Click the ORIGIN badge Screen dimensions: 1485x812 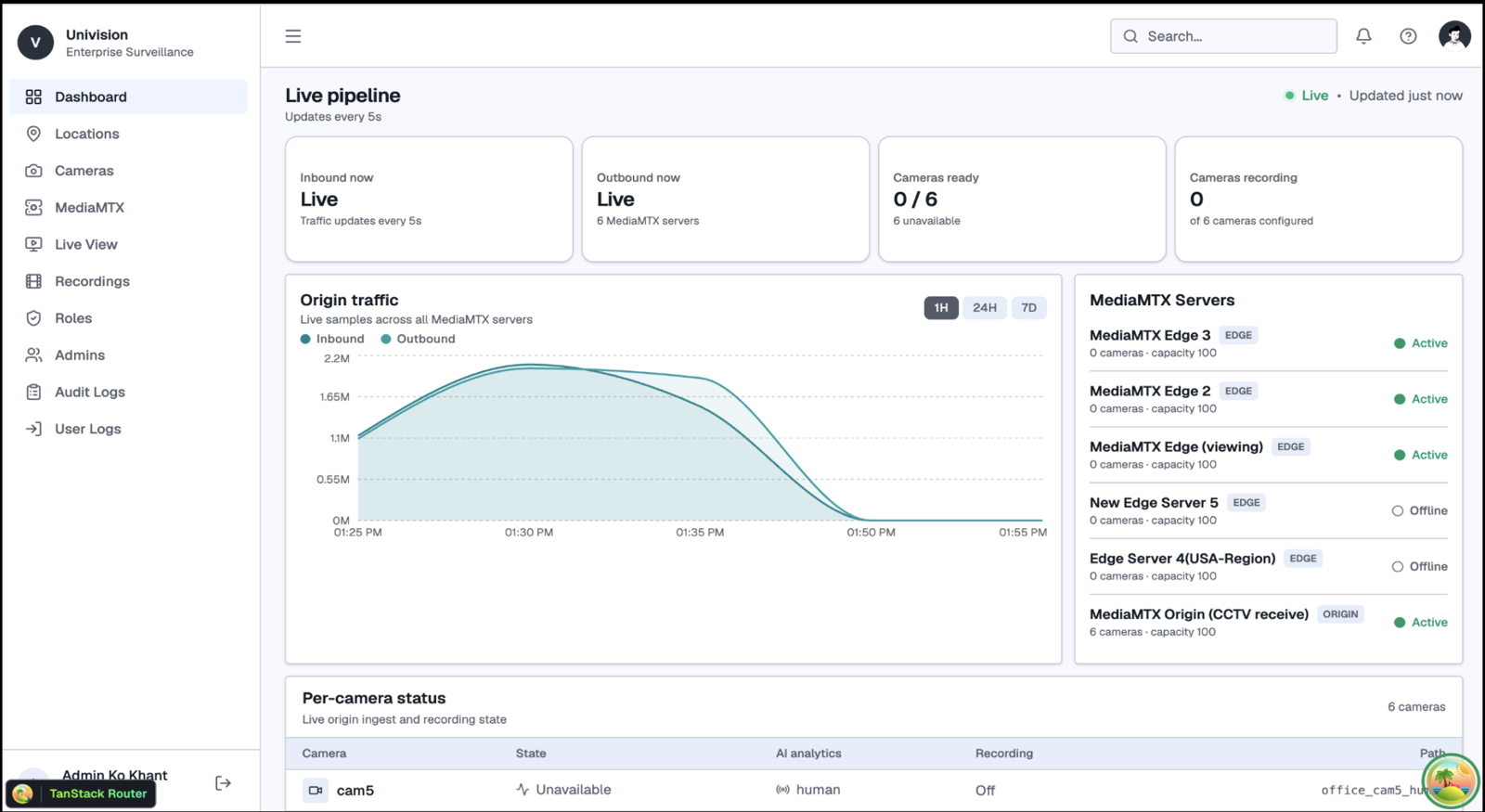1340,614
